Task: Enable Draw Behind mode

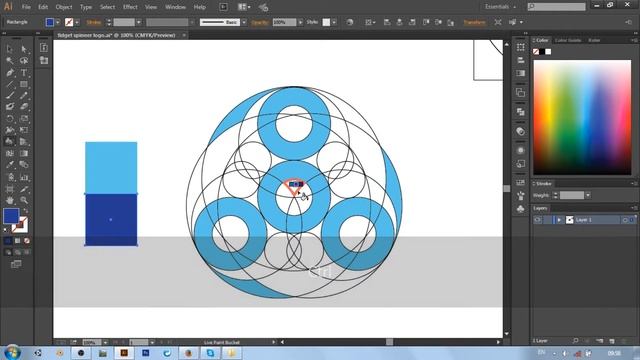Action: (17, 252)
